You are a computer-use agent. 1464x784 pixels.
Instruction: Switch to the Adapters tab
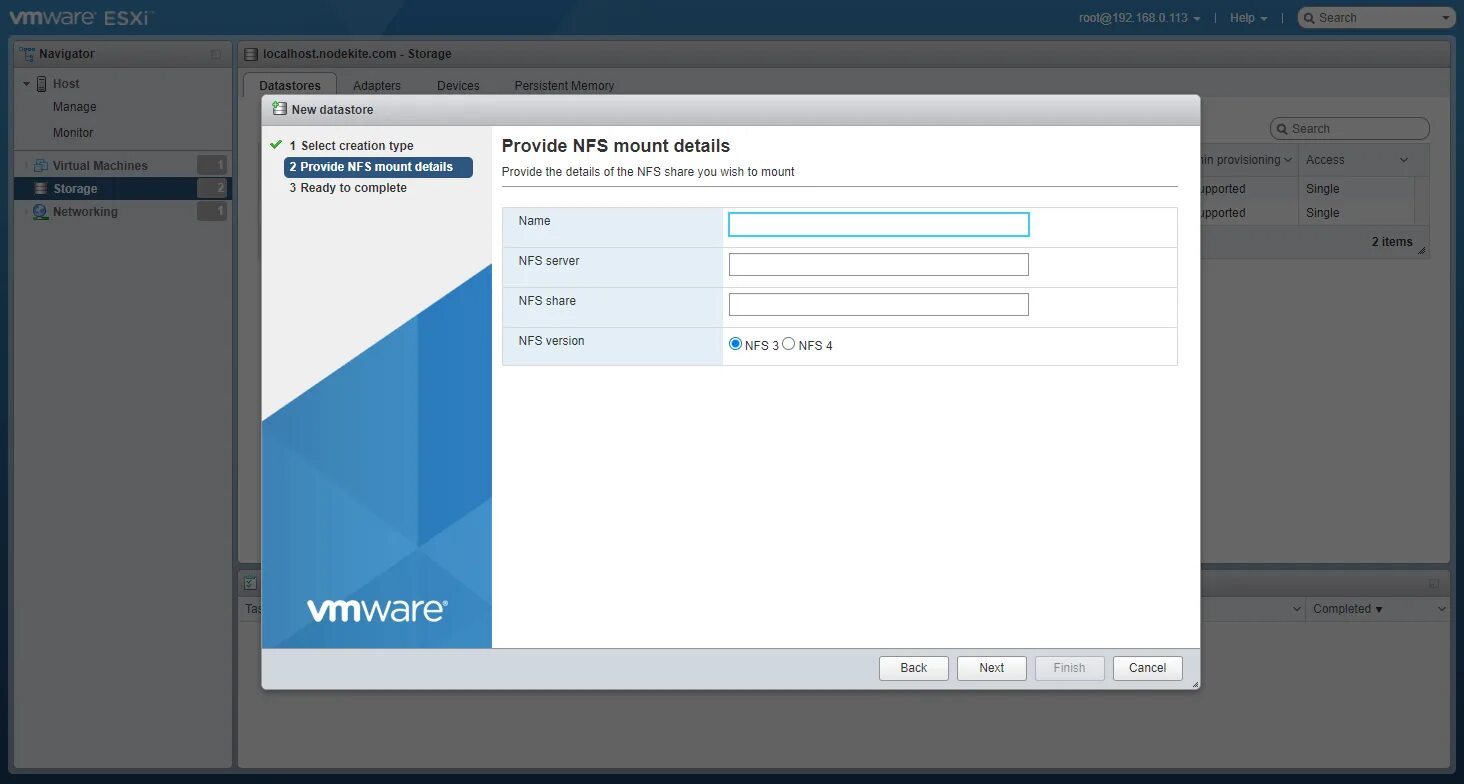pyautogui.click(x=377, y=85)
